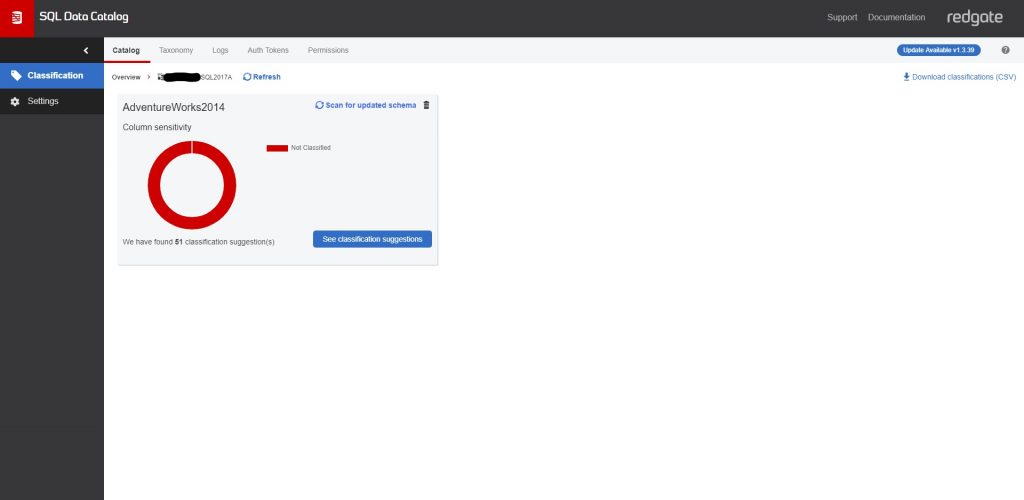This screenshot has height=500, width=1024.
Task: Switch to the Auth Tokens tab
Action: 268,50
